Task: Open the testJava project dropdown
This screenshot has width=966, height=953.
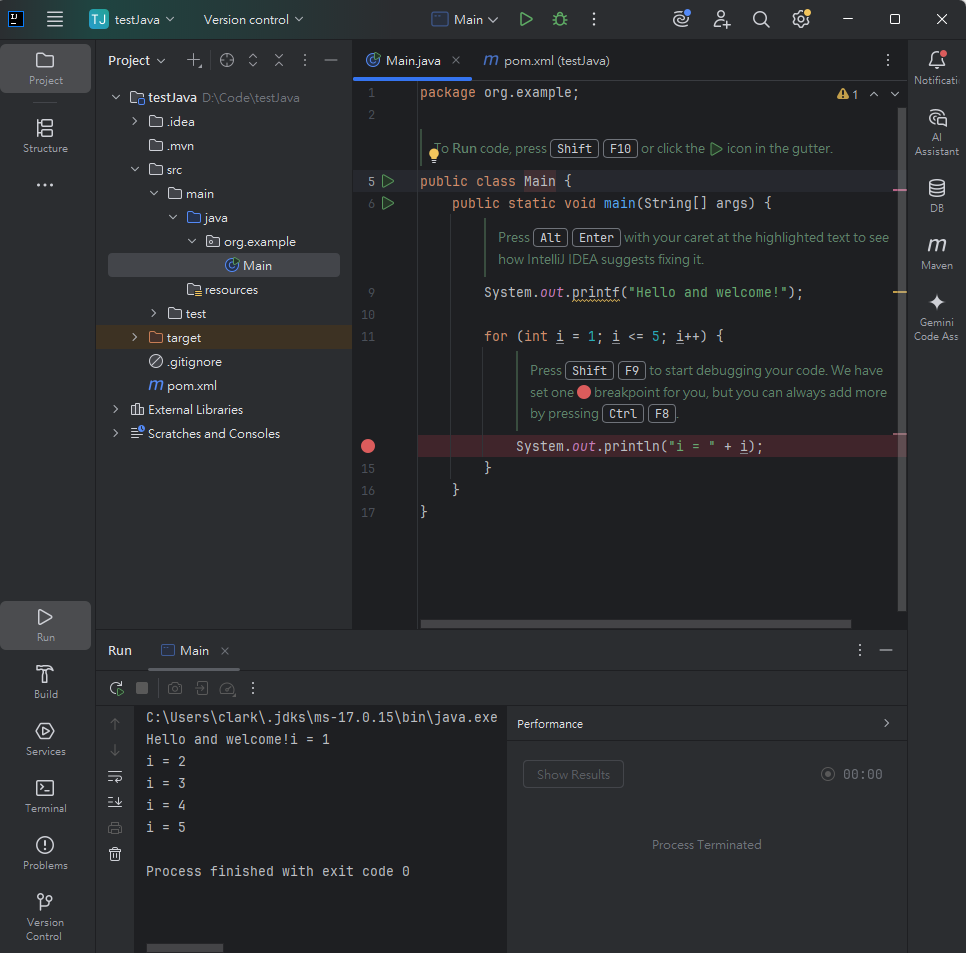Action: [132, 19]
